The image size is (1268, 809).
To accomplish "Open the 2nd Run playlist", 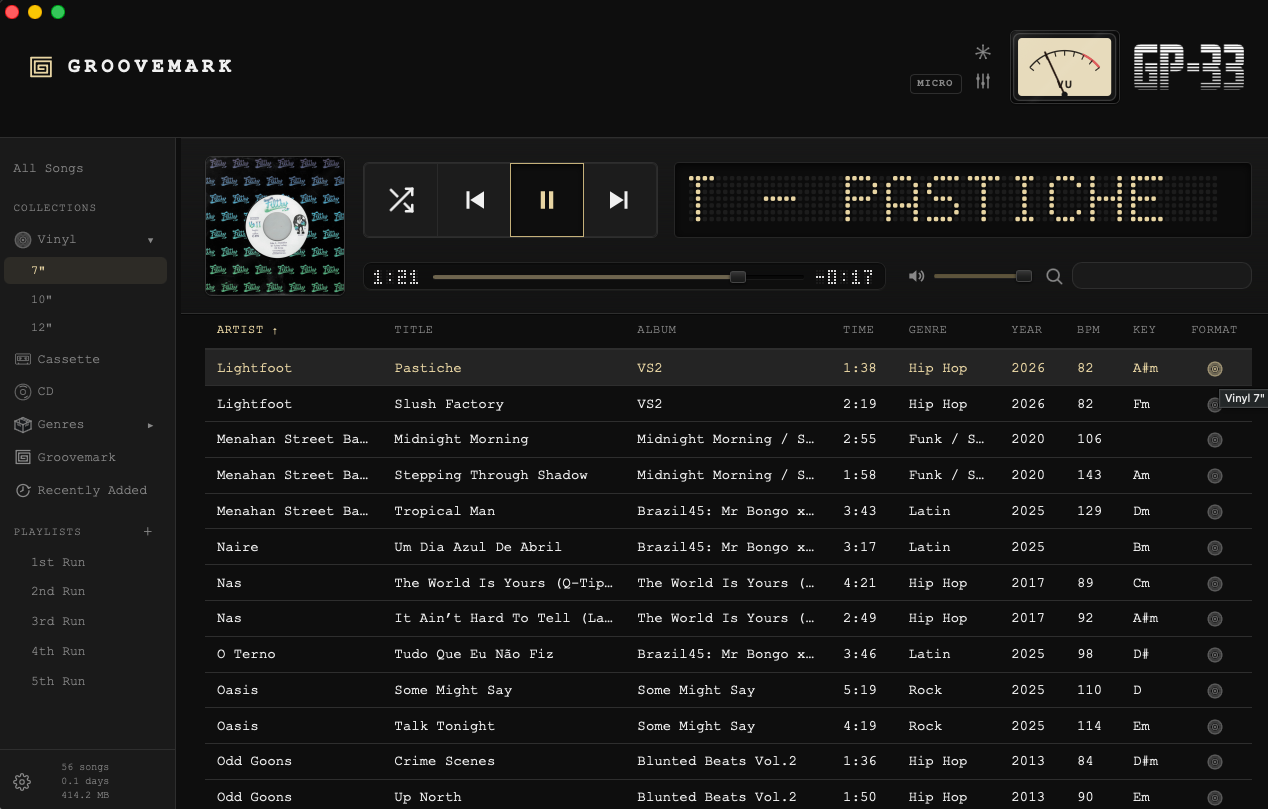I will pos(58,591).
